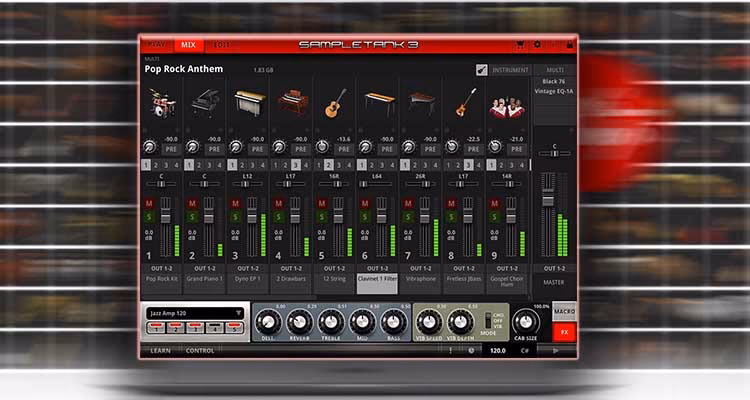
Task: Start playback with the play arrow
Action: click(555, 350)
